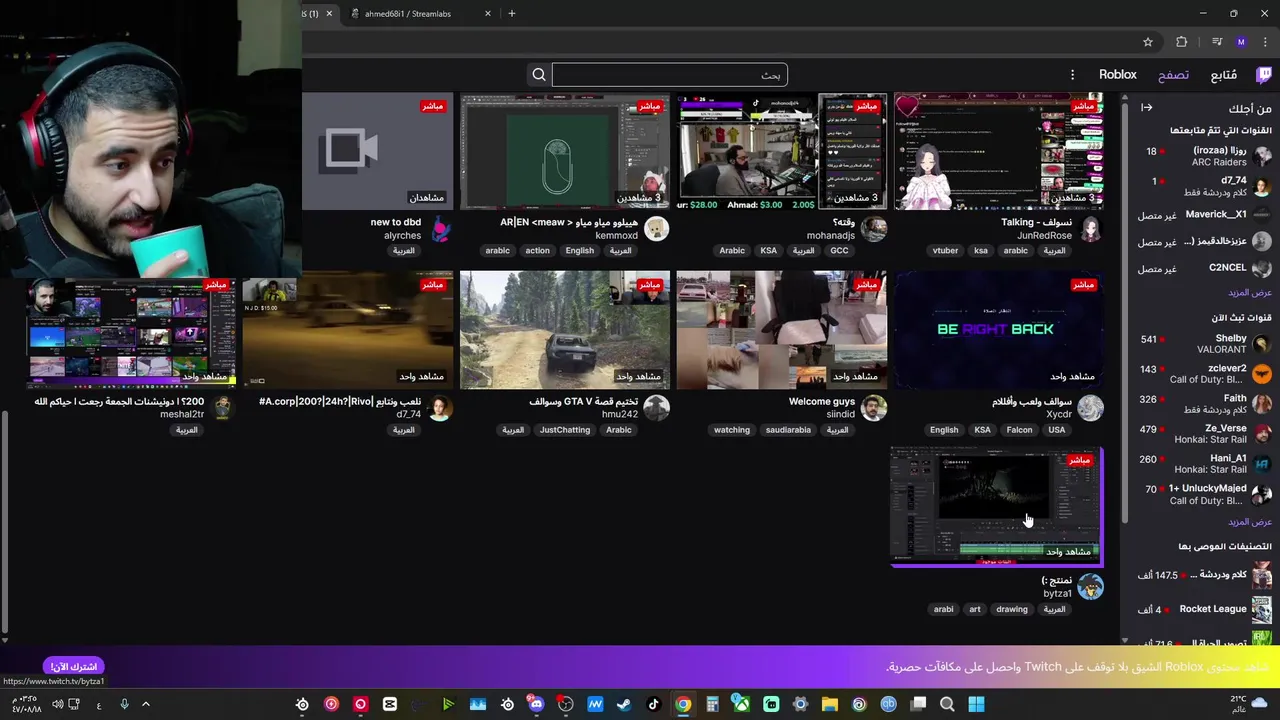Open File Explorer folder on taskbar

[x=829, y=704]
